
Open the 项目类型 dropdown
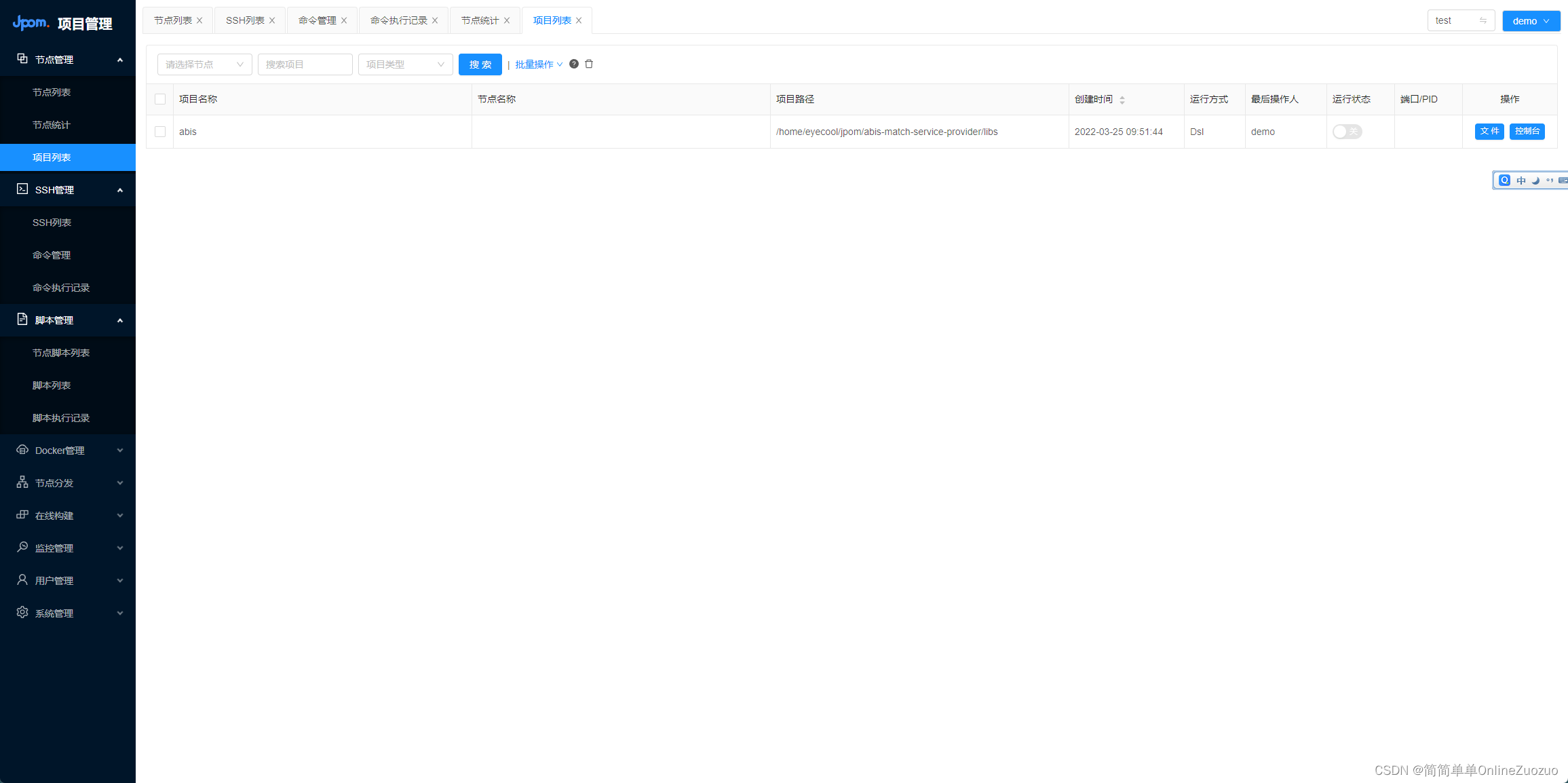tap(405, 64)
